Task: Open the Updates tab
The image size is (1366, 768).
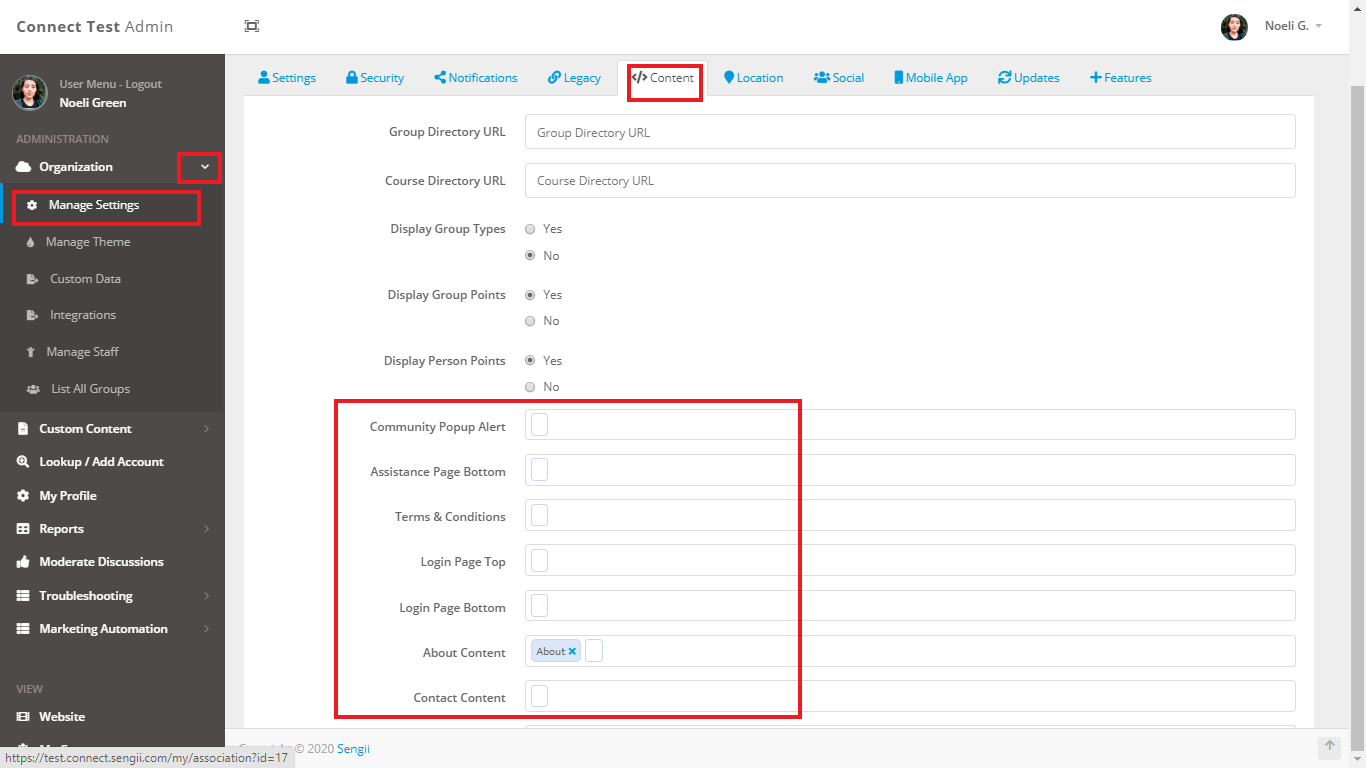Action: 1029,78
